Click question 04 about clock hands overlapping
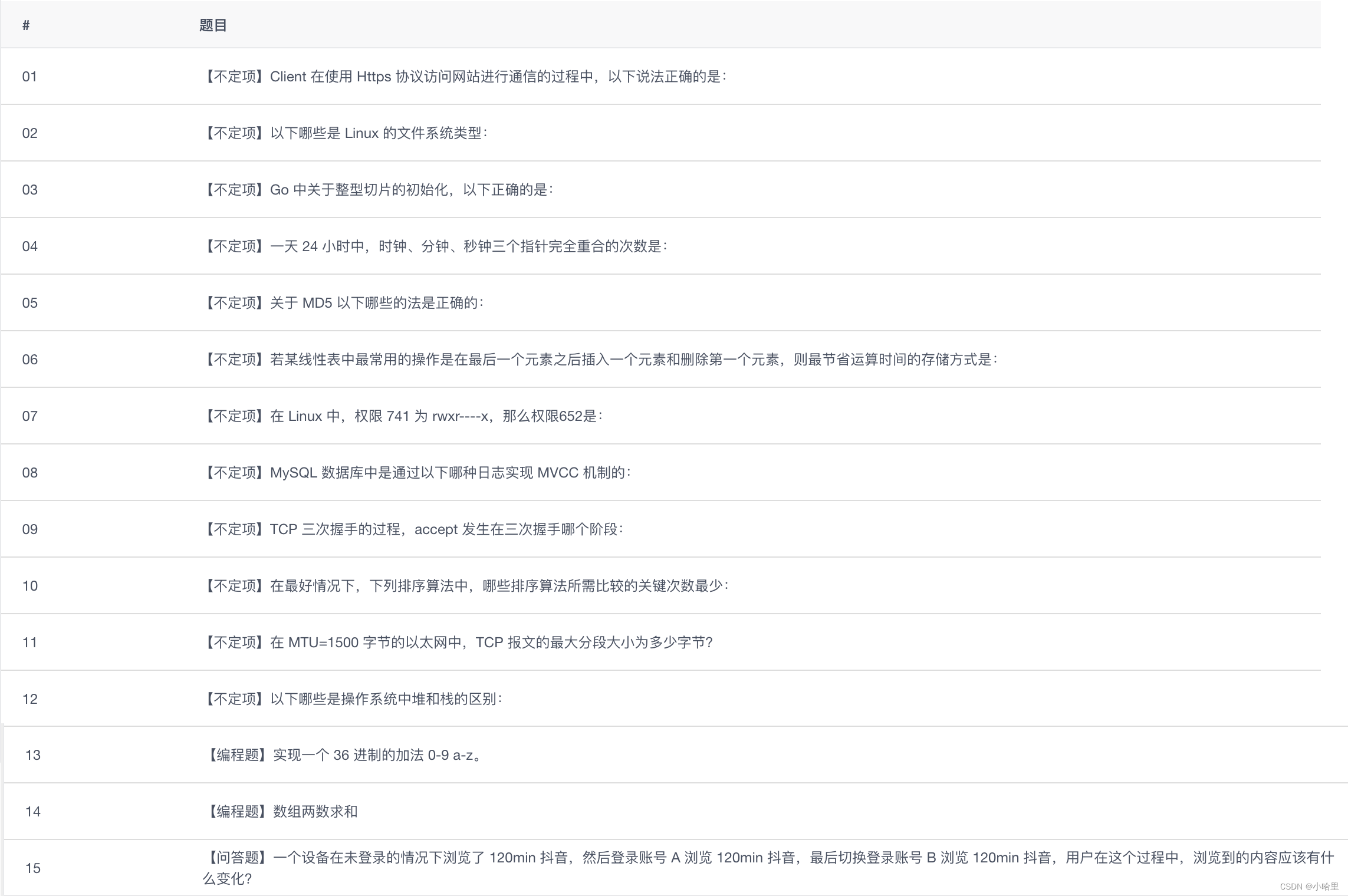Image resolution: width=1348 pixels, height=896 pixels. click(x=435, y=246)
